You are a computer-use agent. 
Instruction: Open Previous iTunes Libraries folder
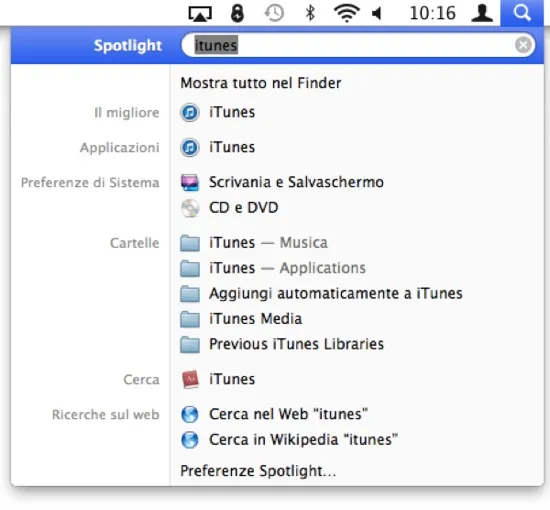[x=296, y=344]
